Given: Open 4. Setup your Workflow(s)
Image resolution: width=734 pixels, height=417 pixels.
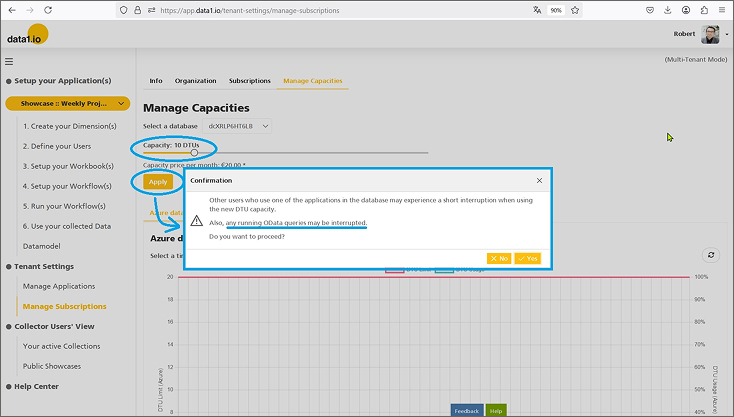Looking at the screenshot, I should tap(67, 186).
